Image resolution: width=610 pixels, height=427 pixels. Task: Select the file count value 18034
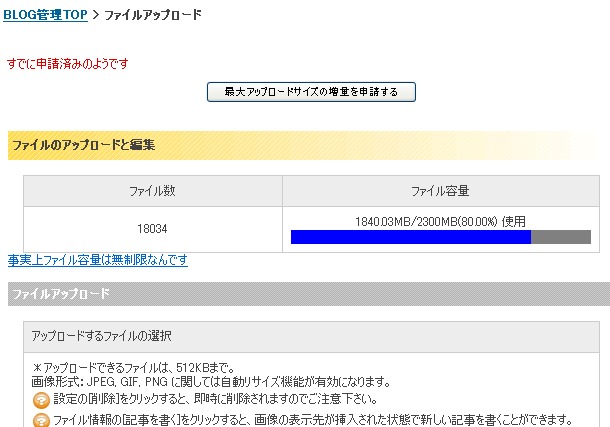[153, 229]
